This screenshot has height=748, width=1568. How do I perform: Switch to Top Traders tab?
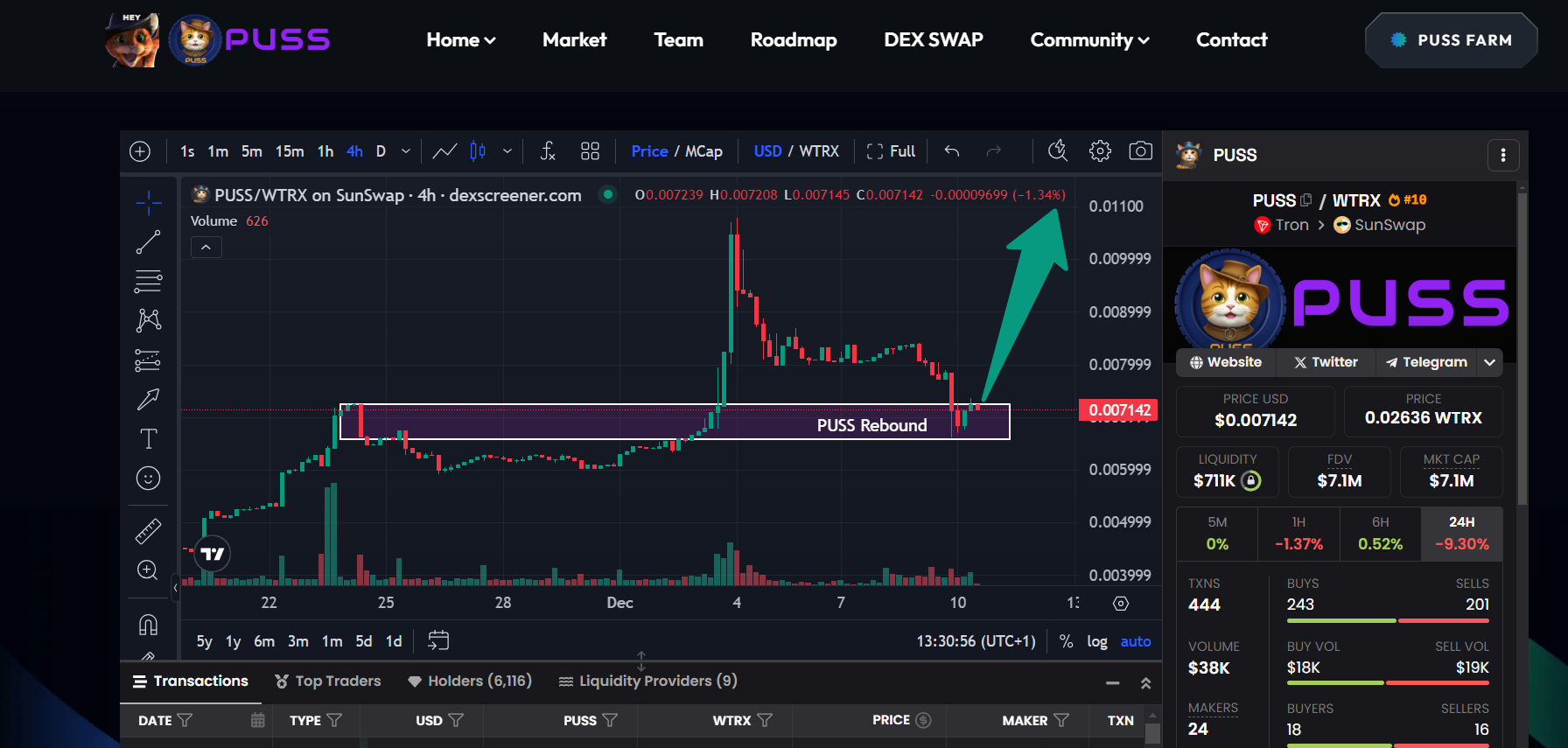[328, 682]
